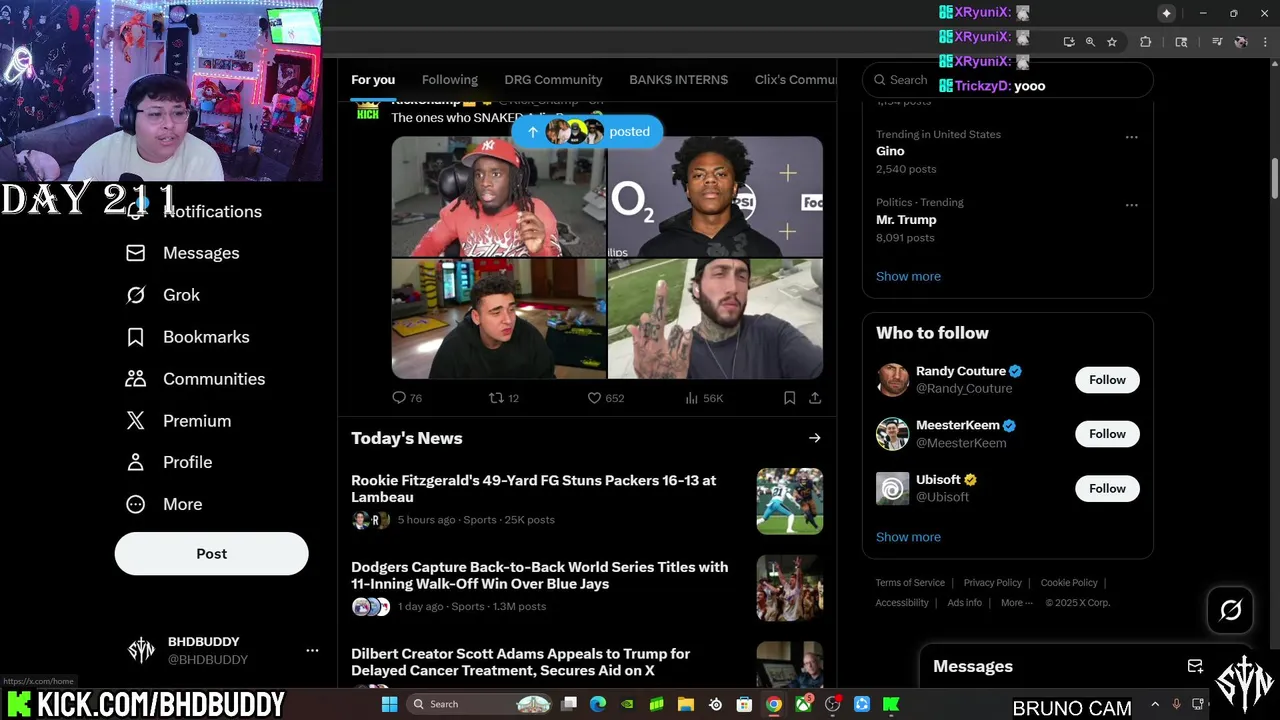Open bottom-right tattooed hand image in post
Viewport: 1280px width, 720px height.
[x=715, y=319]
